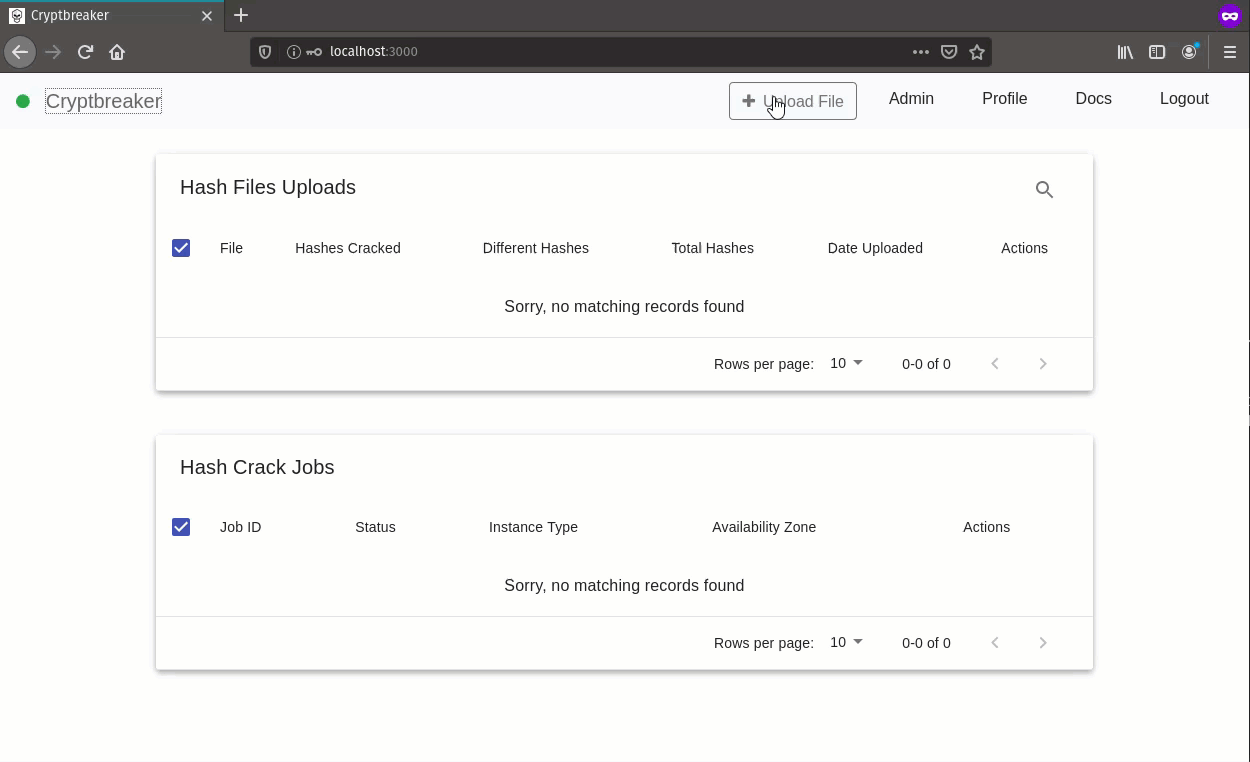The height and width of the screenshot is (762, 1250).
Task: Open the Admin menu item
Action: [911, 99]
